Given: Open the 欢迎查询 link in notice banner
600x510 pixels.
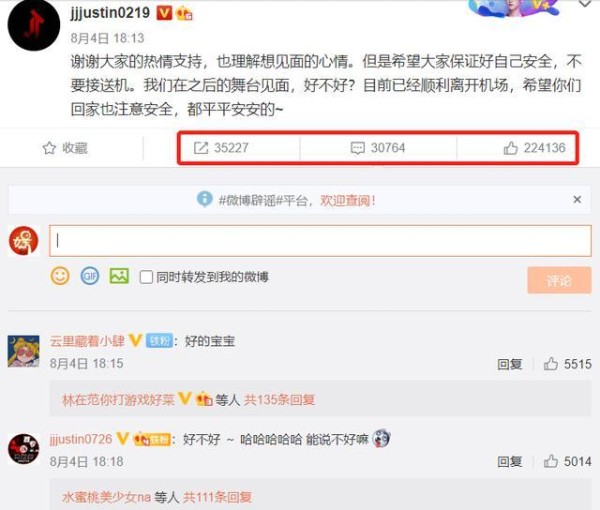Looking at the screenshot, I should click(348, 200).
